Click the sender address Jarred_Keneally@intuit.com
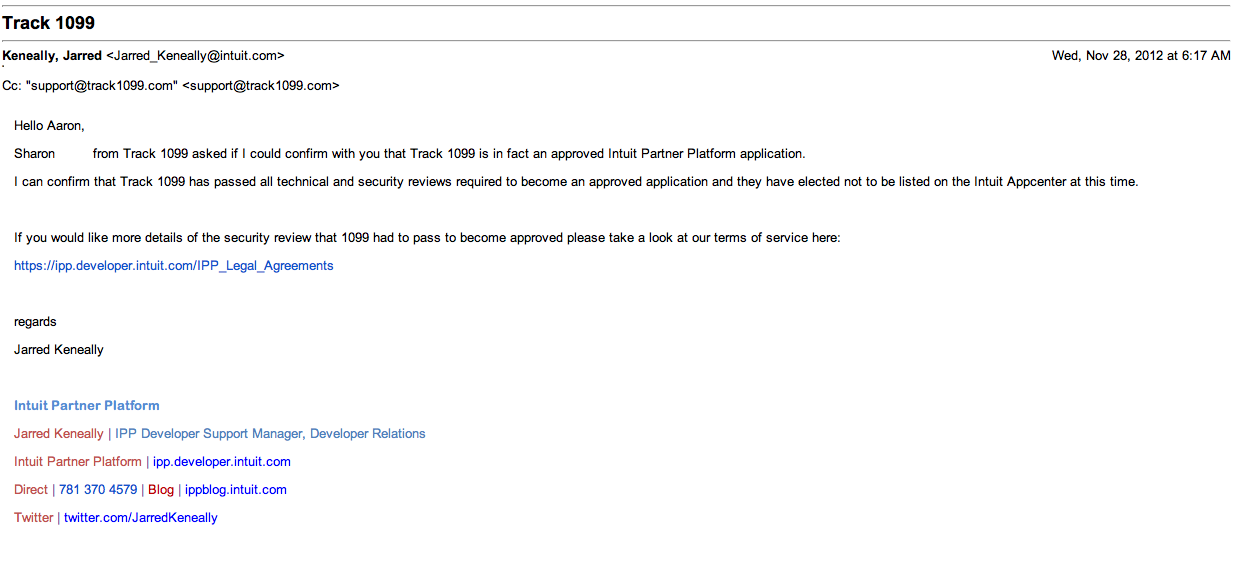The image size is (1236, 579). pyautogui.click(x=195, y=56)
